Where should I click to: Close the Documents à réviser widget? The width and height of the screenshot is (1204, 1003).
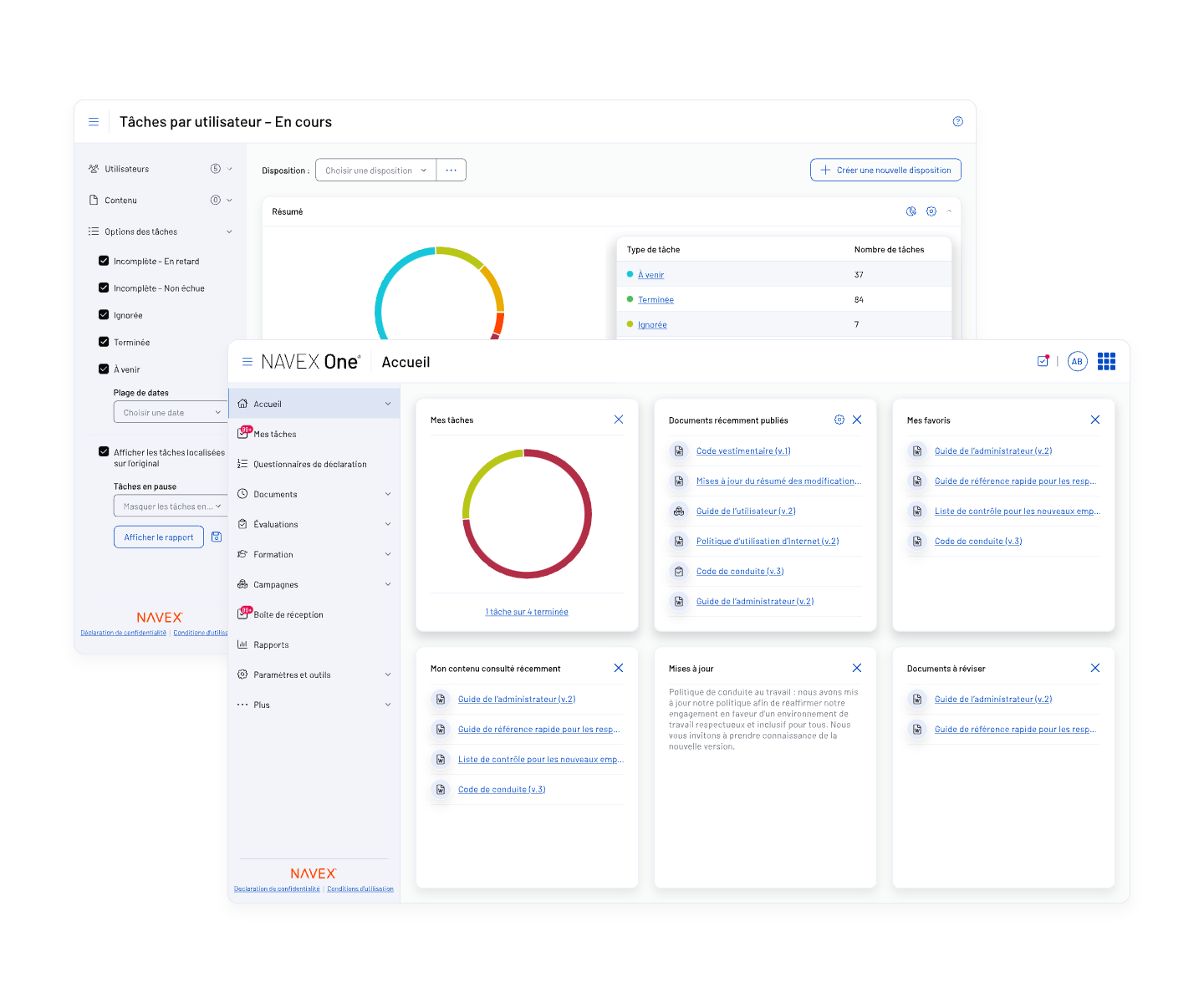click(1095, 668)
